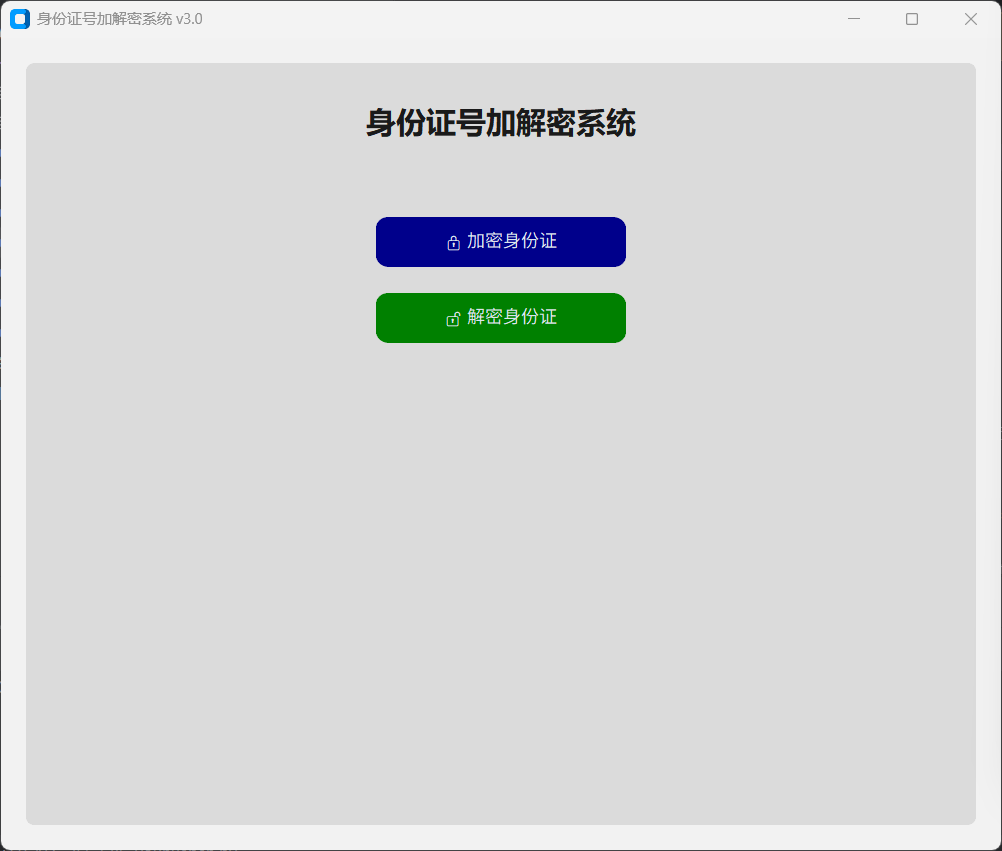Click the app icon in title bar
1002x851 pixels.
(20, 19)
